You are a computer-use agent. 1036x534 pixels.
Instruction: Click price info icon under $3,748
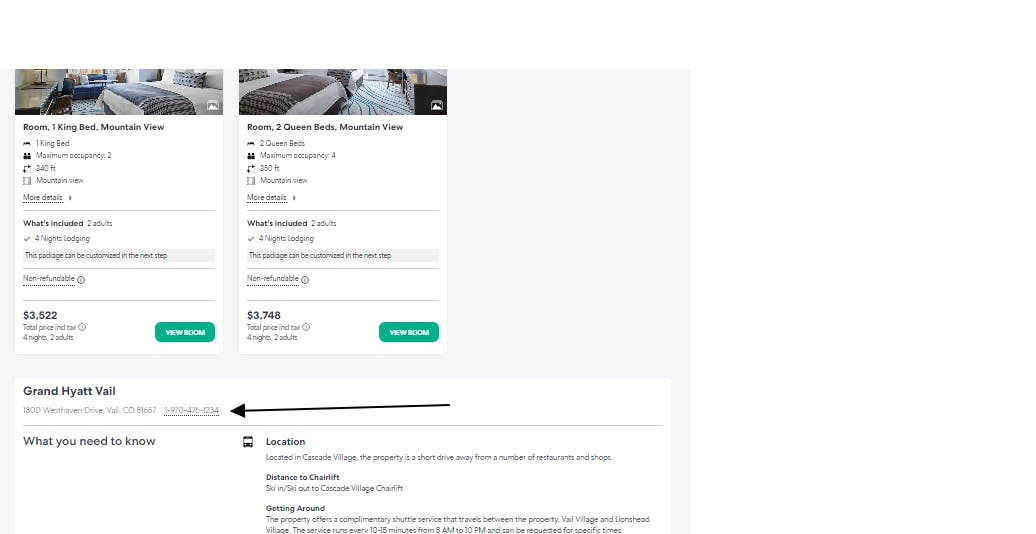point(306,327)
